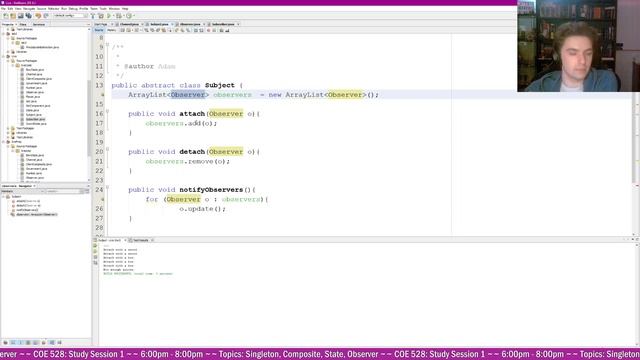Click the Source view button

[x=99, y=30]
